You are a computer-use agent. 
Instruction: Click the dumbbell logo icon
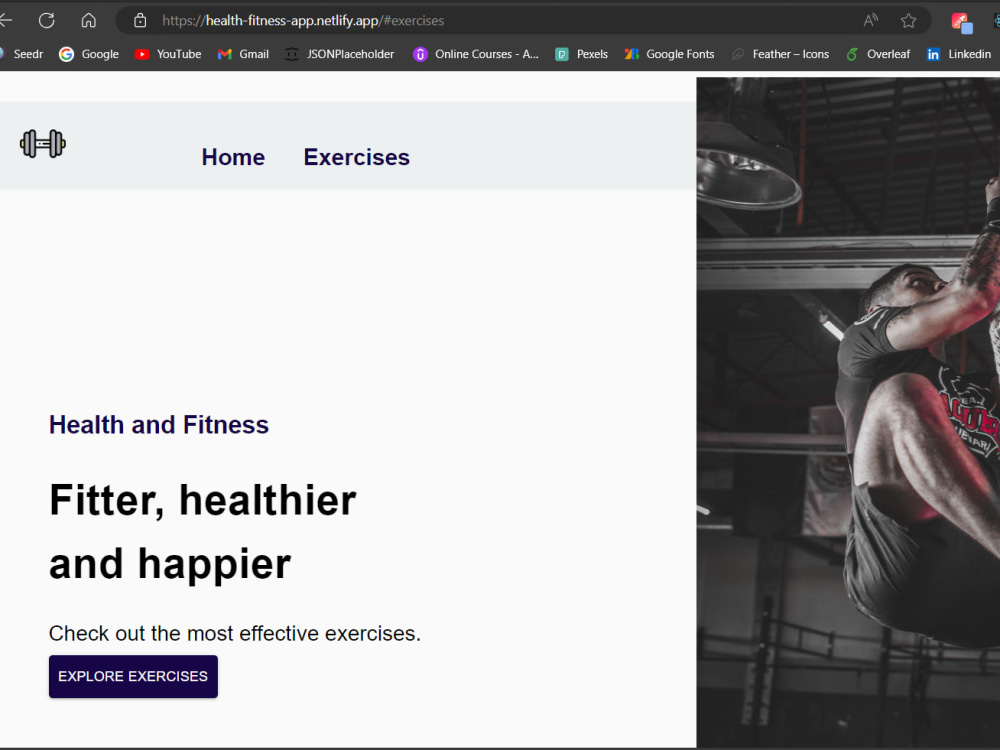[43, 143]
